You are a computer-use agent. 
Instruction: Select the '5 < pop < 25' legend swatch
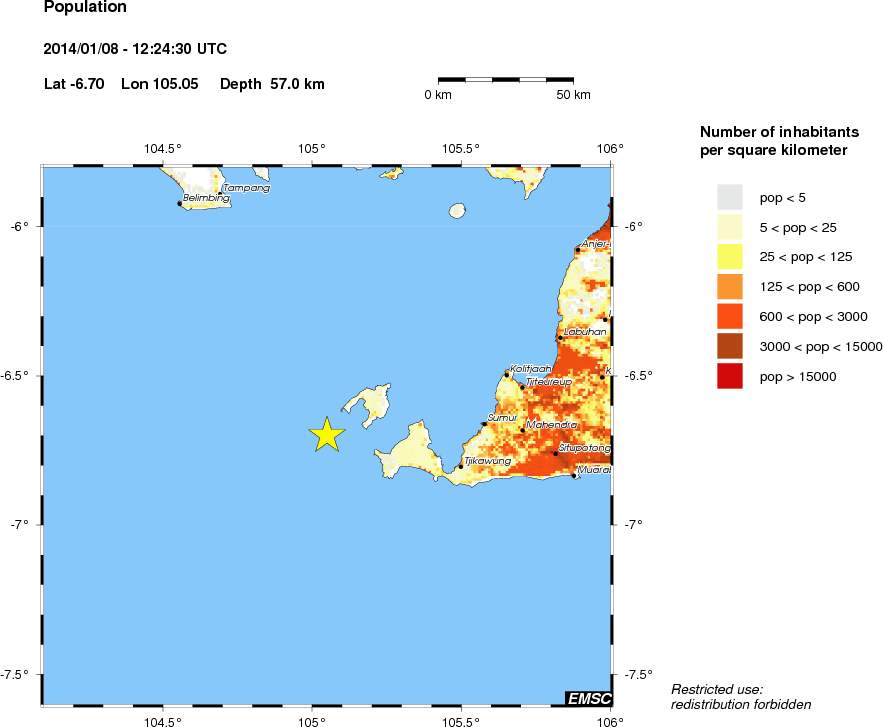click(730, 227)
